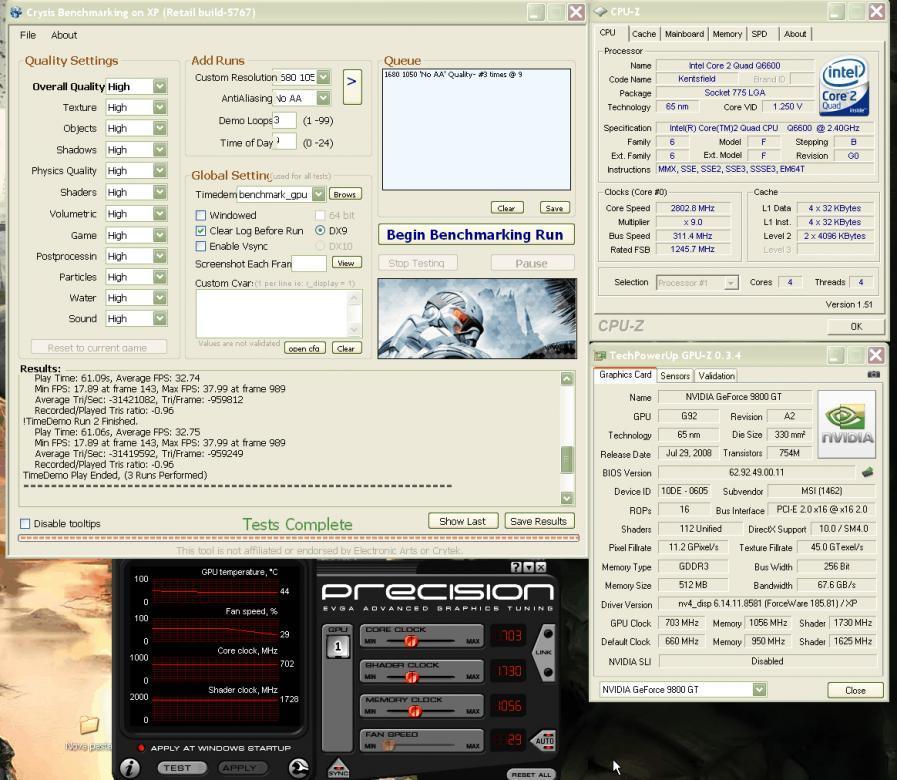Toggle Auto fan speed in Precision
This screenshot has height=780, width=897.
point(545,741)
